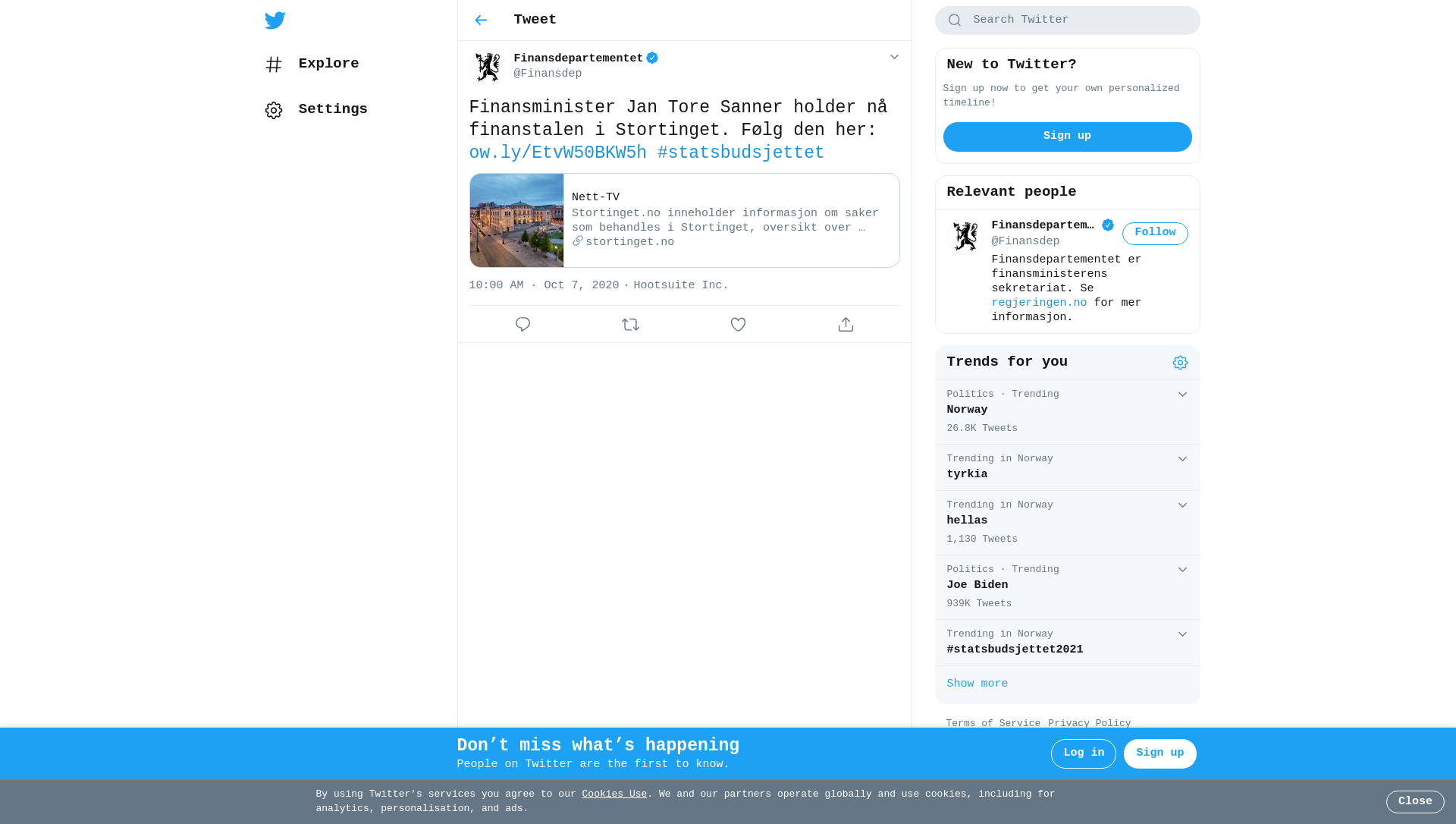The image size is (1456, 824).
Task: Follow Finansdepartementet account
Action: click(1155, 233)
